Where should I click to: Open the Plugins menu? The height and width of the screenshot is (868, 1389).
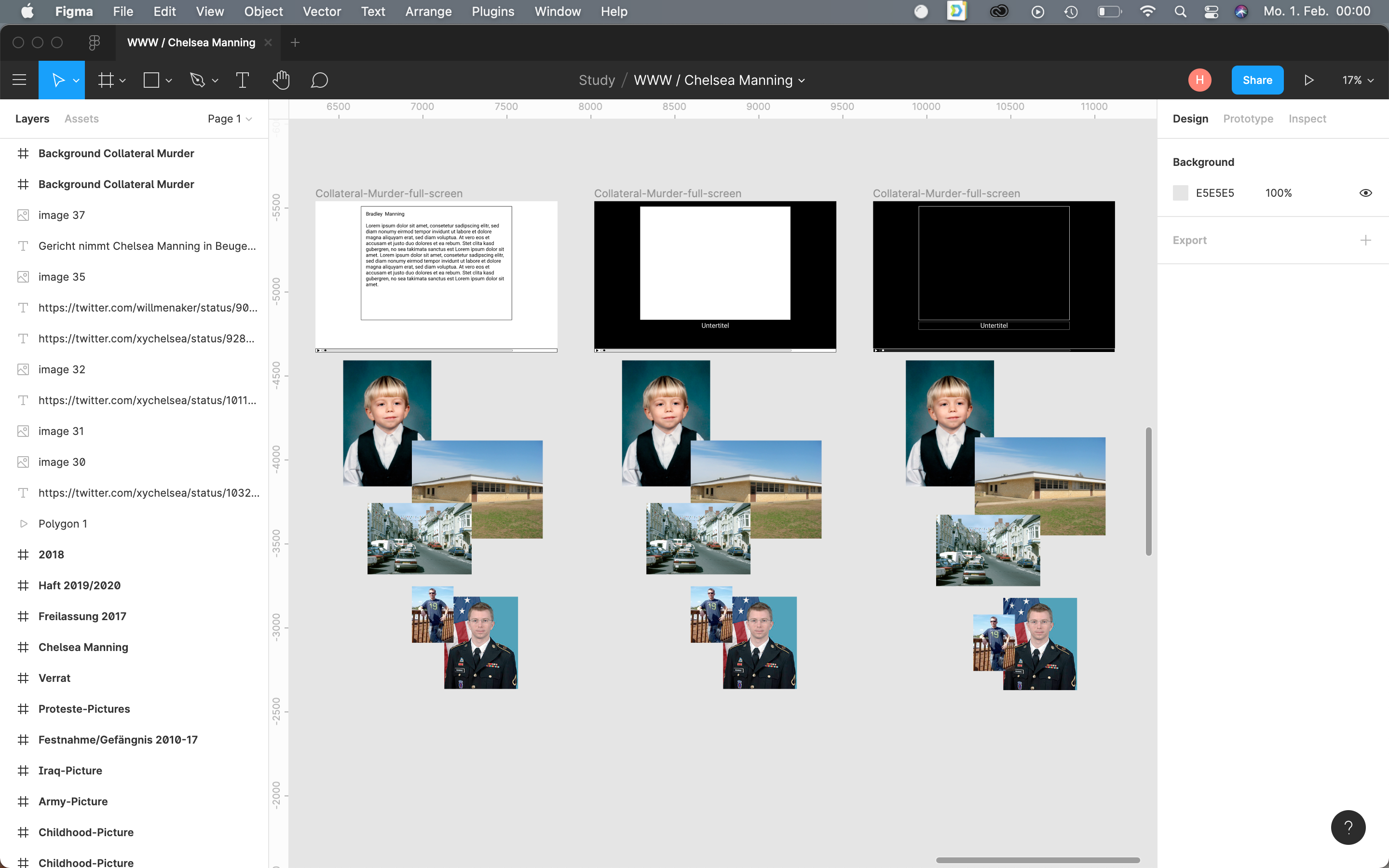[x=492, y=12]
